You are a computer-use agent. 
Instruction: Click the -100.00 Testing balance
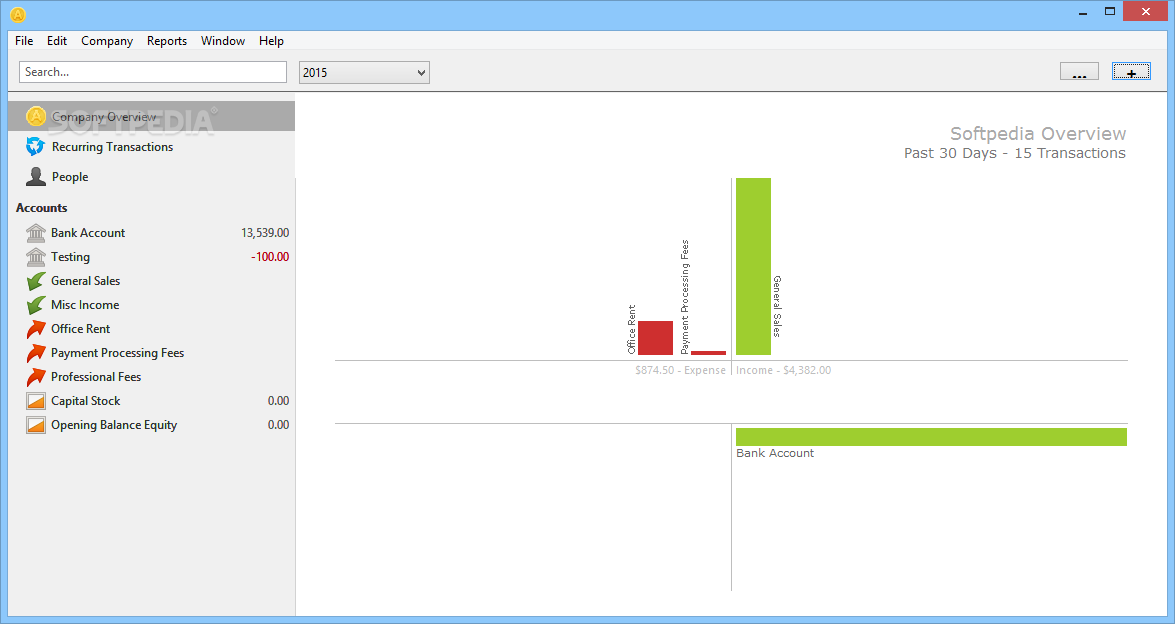click(270, 257)
